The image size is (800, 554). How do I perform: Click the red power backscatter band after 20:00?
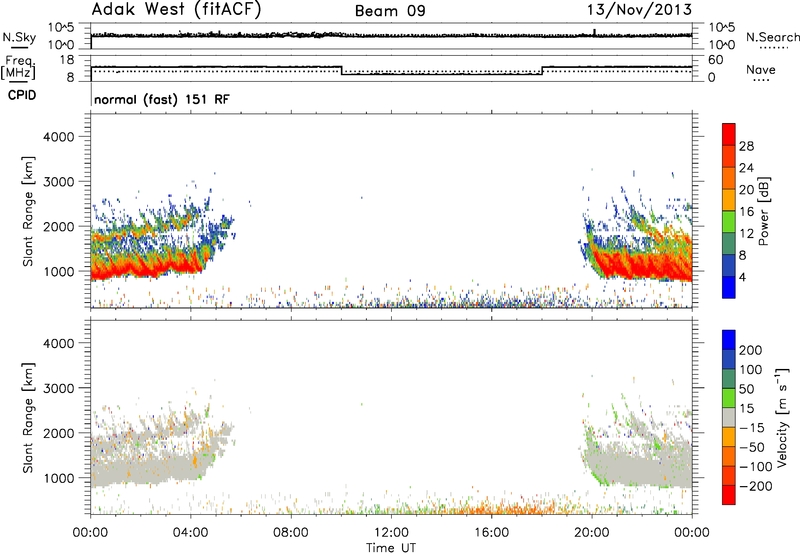coord(643,265)
